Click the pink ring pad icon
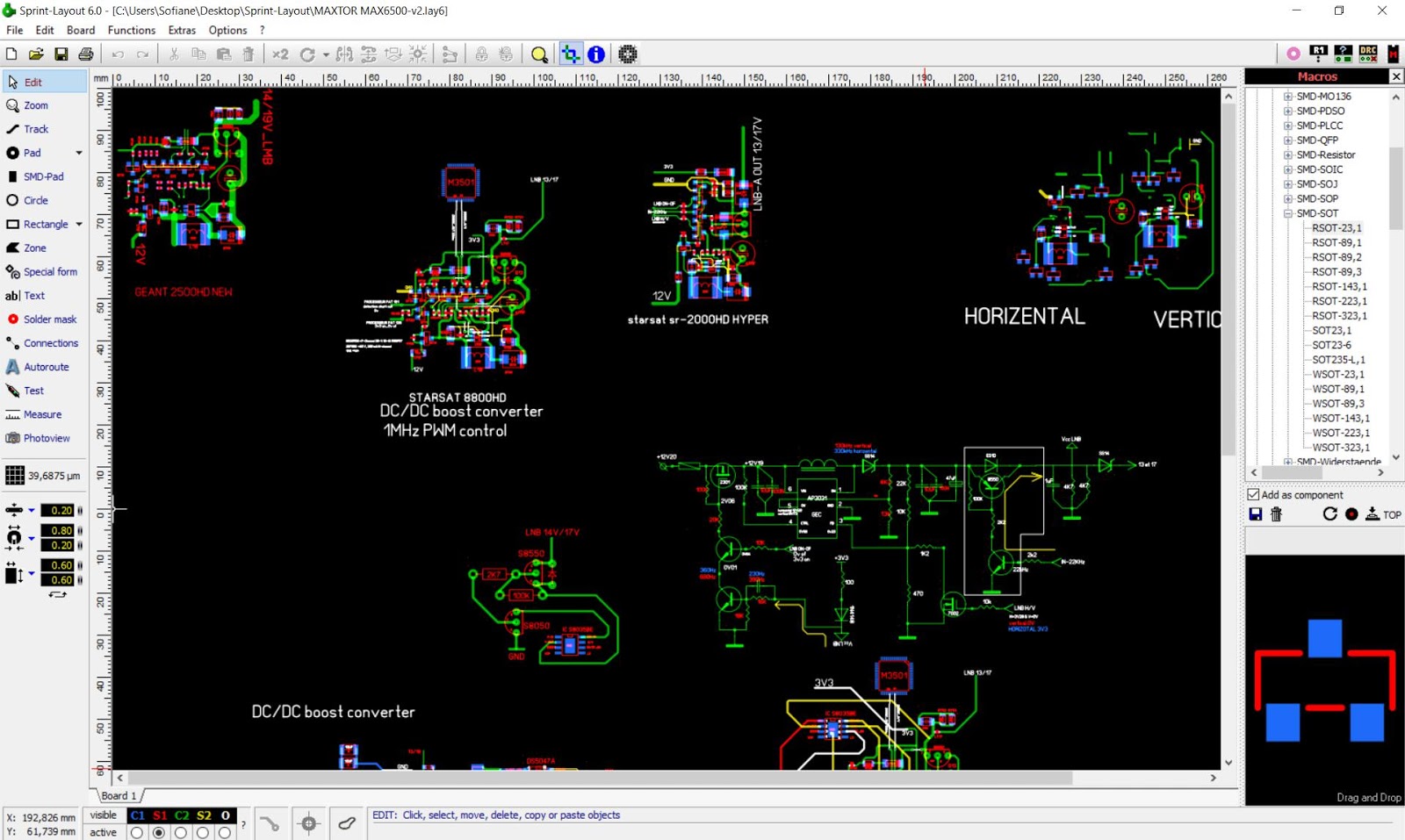The height and width of the screenshot is (840, 1405). 1293,54
